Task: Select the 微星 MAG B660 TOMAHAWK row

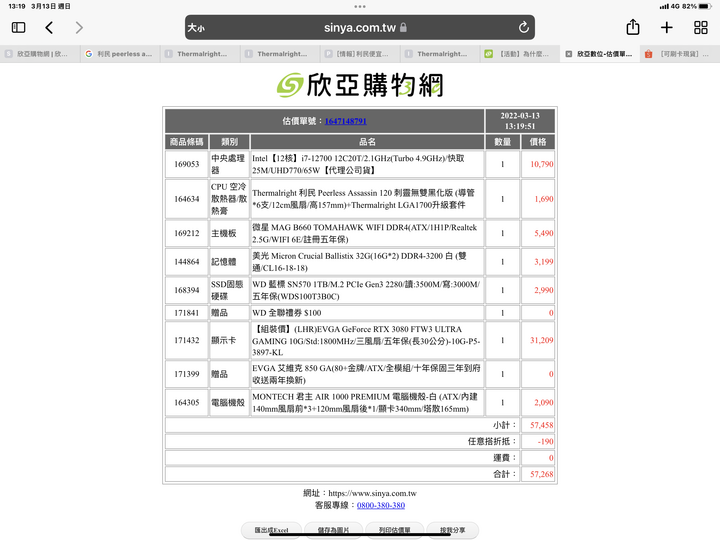Action: (360, 233)
